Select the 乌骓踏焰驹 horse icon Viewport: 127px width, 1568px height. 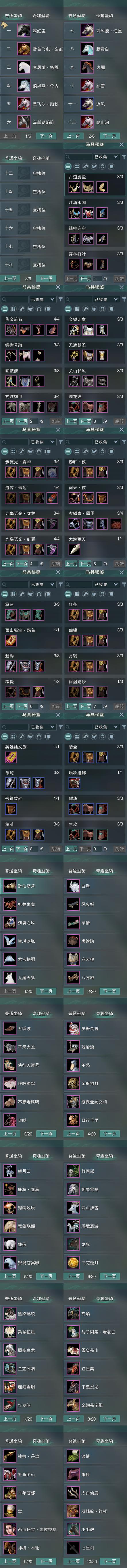tap(24, 122)
